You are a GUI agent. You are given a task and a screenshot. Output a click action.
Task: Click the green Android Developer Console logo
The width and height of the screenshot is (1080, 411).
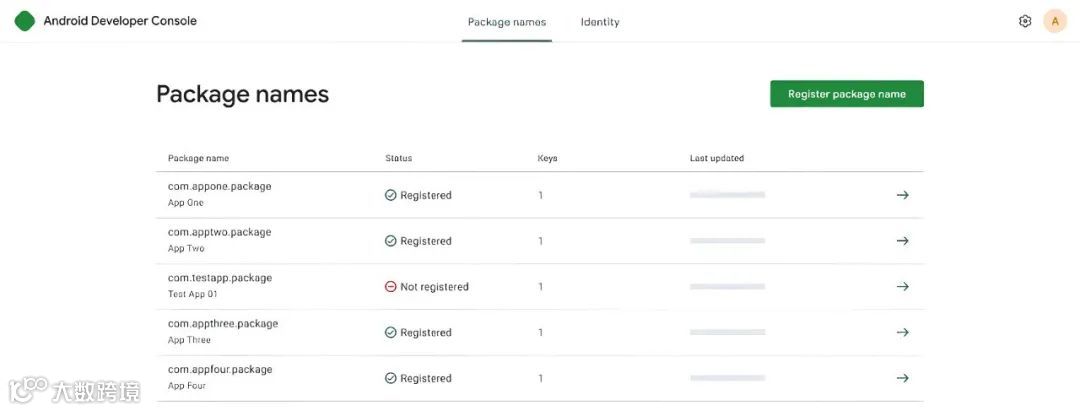click(x=25, y=21)
